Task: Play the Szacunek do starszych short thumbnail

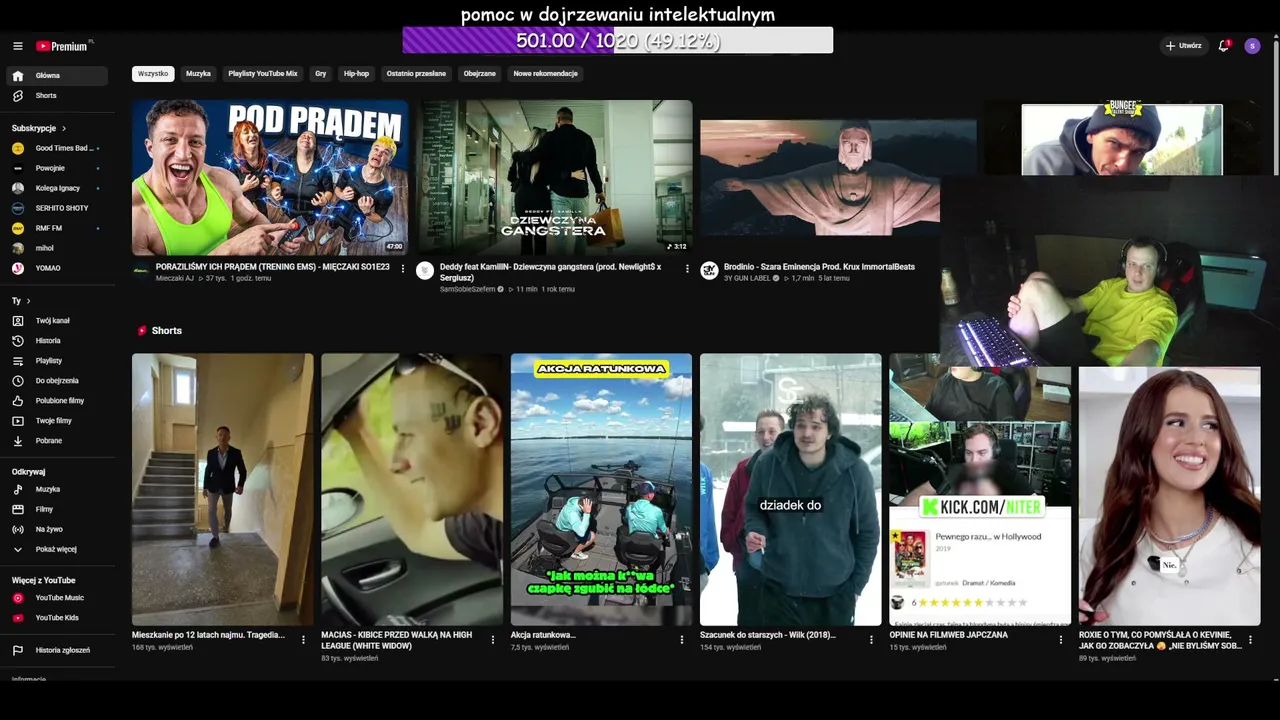Action: (791, 490)
